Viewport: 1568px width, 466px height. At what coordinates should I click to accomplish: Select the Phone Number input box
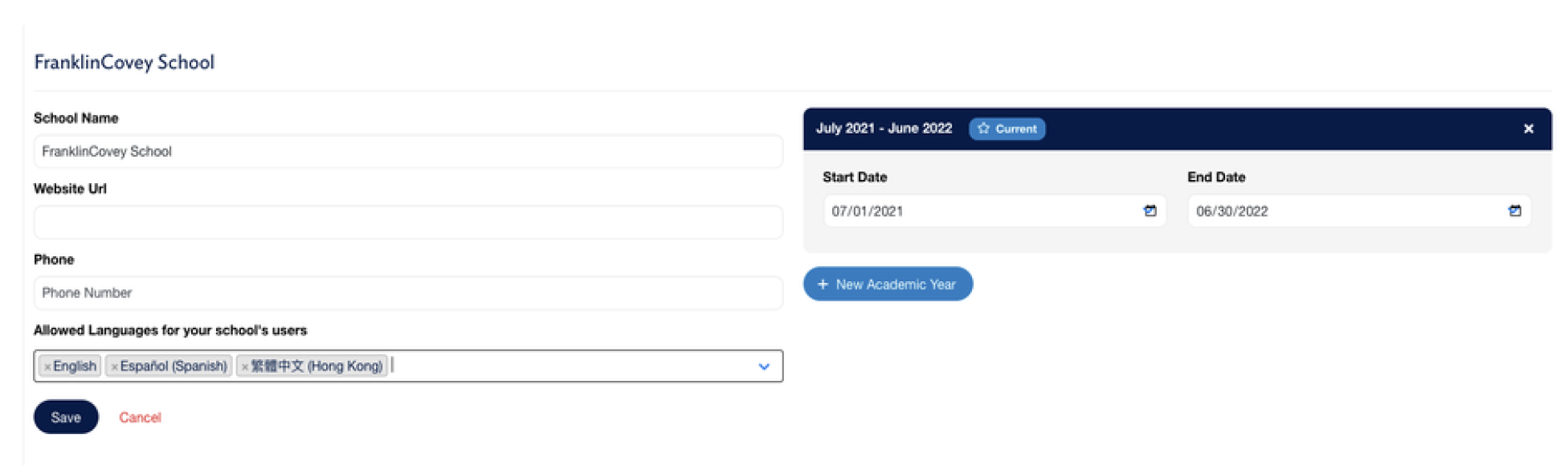408,293
